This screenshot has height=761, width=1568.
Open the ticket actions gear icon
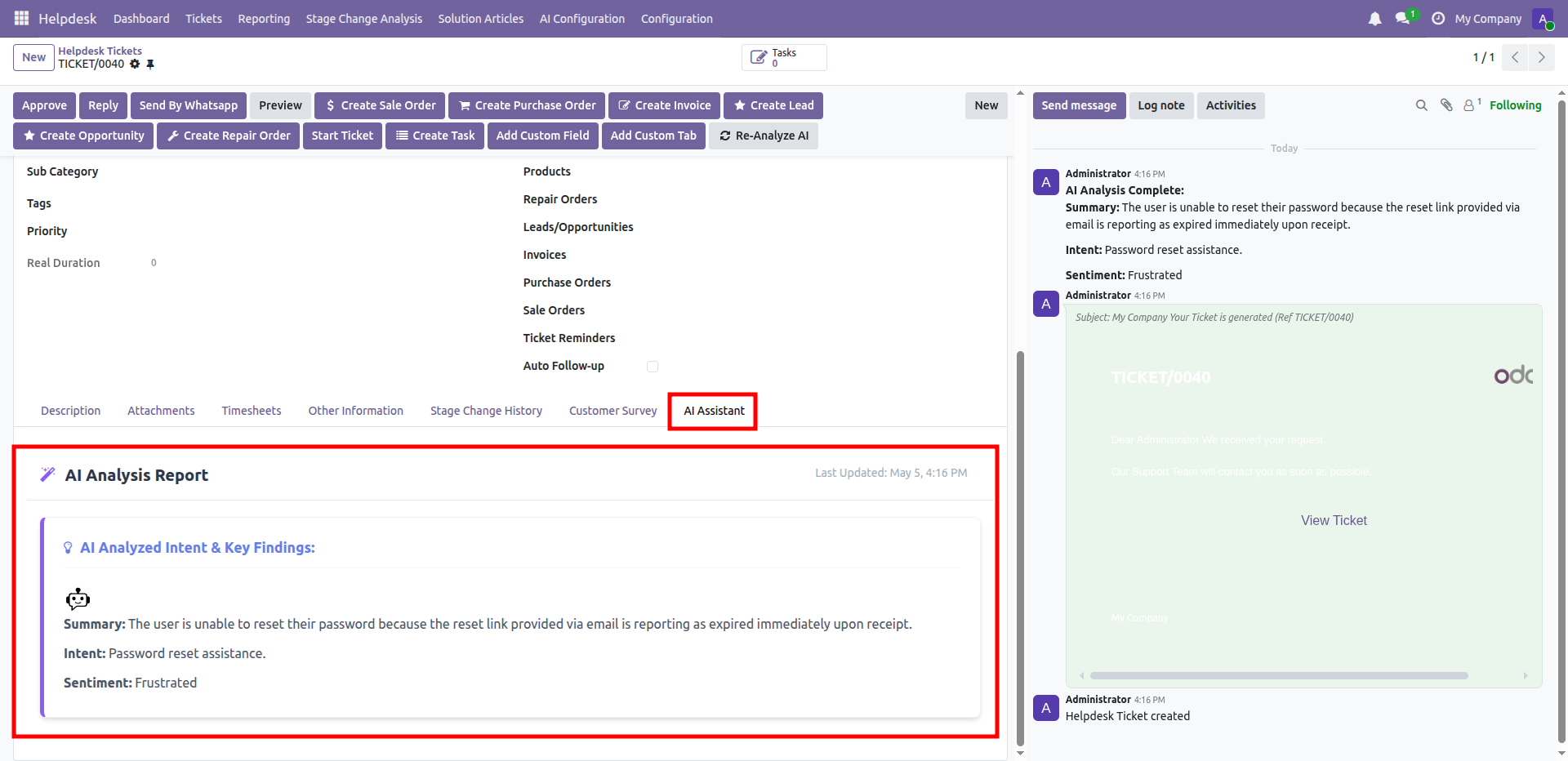[135, 64]
